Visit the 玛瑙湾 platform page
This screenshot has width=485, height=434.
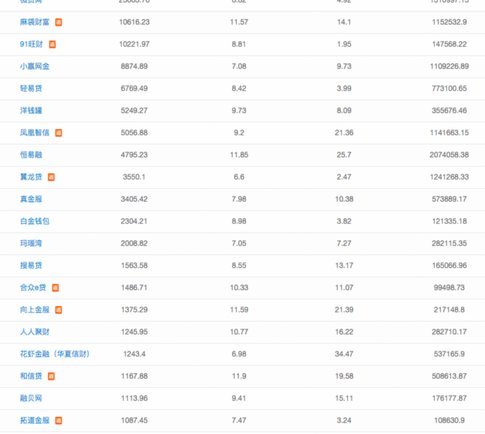click(31, 243)
